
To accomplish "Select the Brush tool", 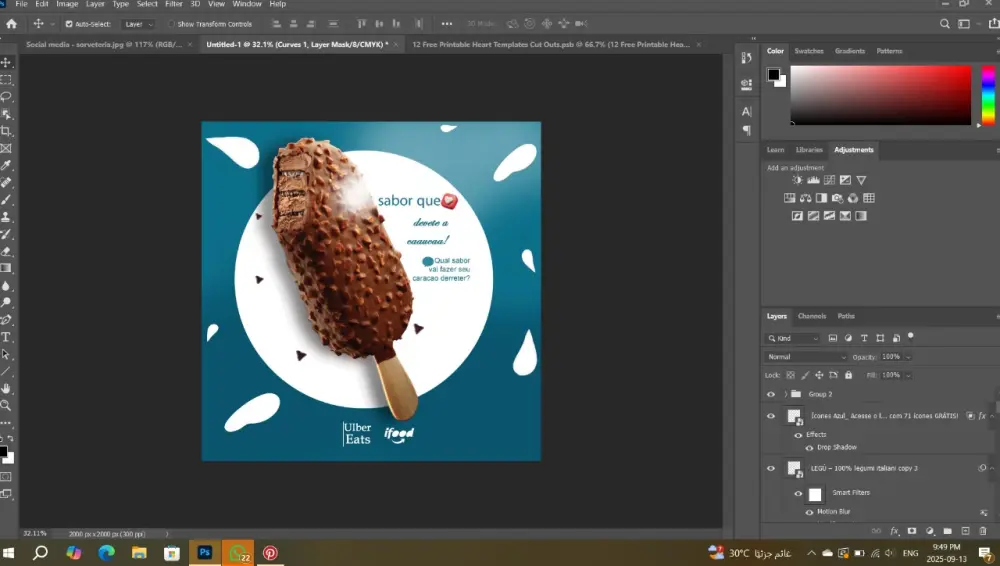I will (x=6, y=200).
